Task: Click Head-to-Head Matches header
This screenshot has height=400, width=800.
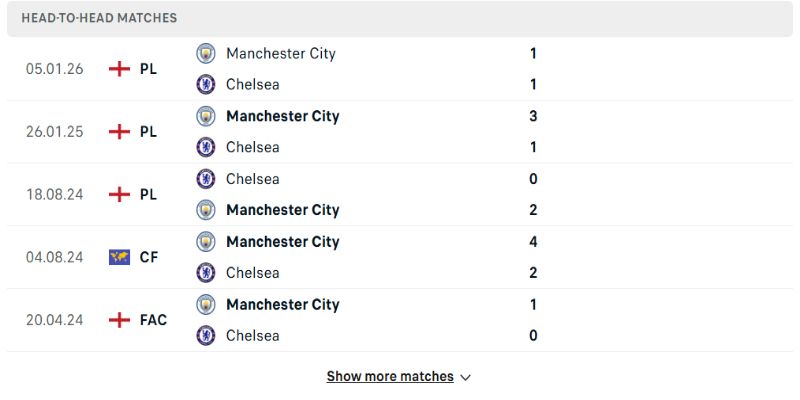Action: click(x=99, y=18)
